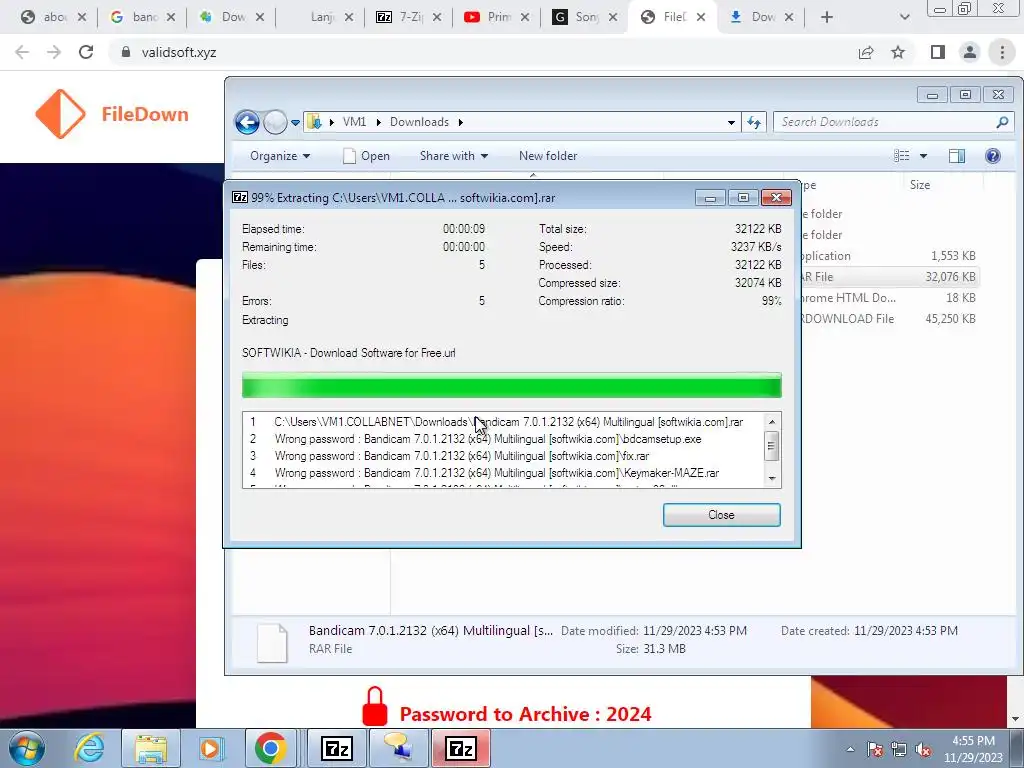The height and width of the screenshot is (768, 1024).
Task: Toggle the Chrome side panel
Action: click(938, 52)
